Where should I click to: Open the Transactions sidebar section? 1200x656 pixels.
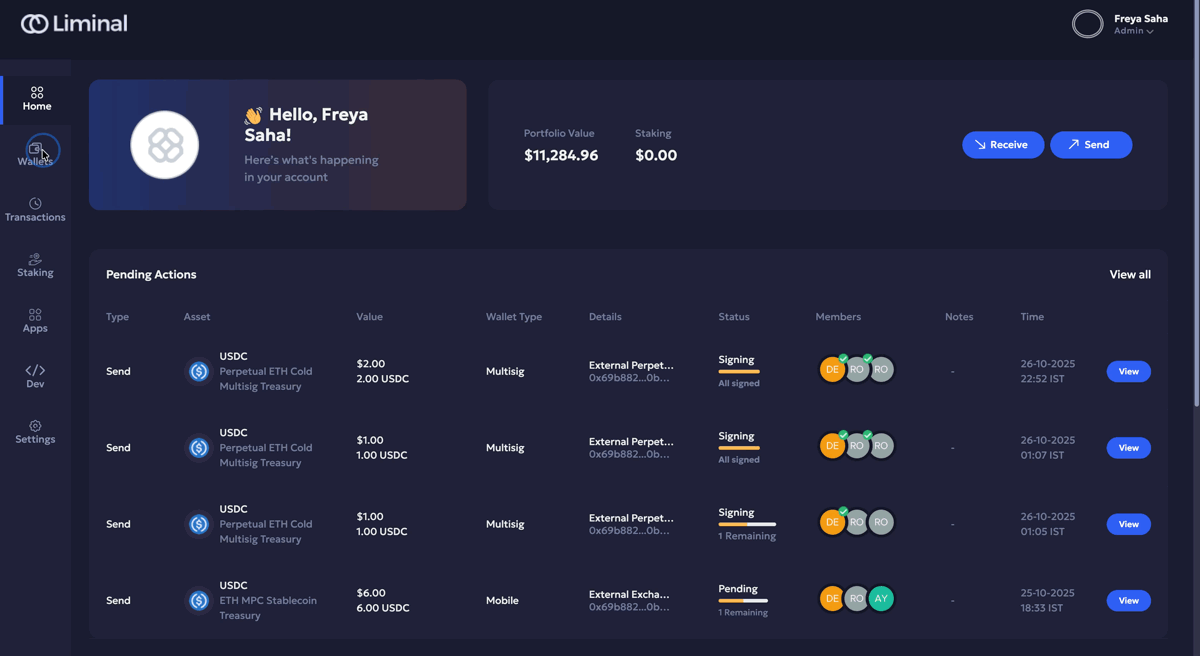pyautogui.click(x=36, y=210)
